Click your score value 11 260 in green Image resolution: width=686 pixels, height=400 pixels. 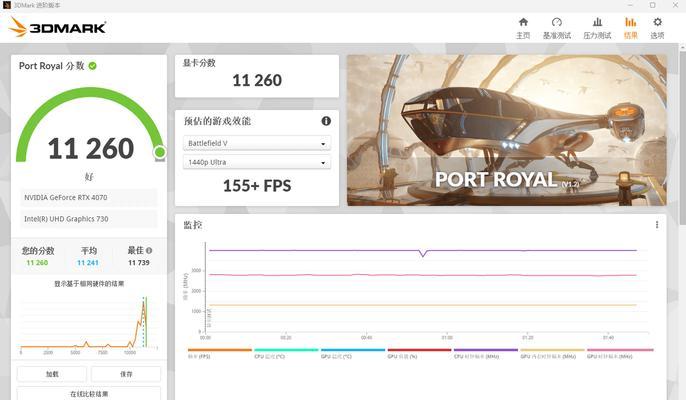(37, 263)
